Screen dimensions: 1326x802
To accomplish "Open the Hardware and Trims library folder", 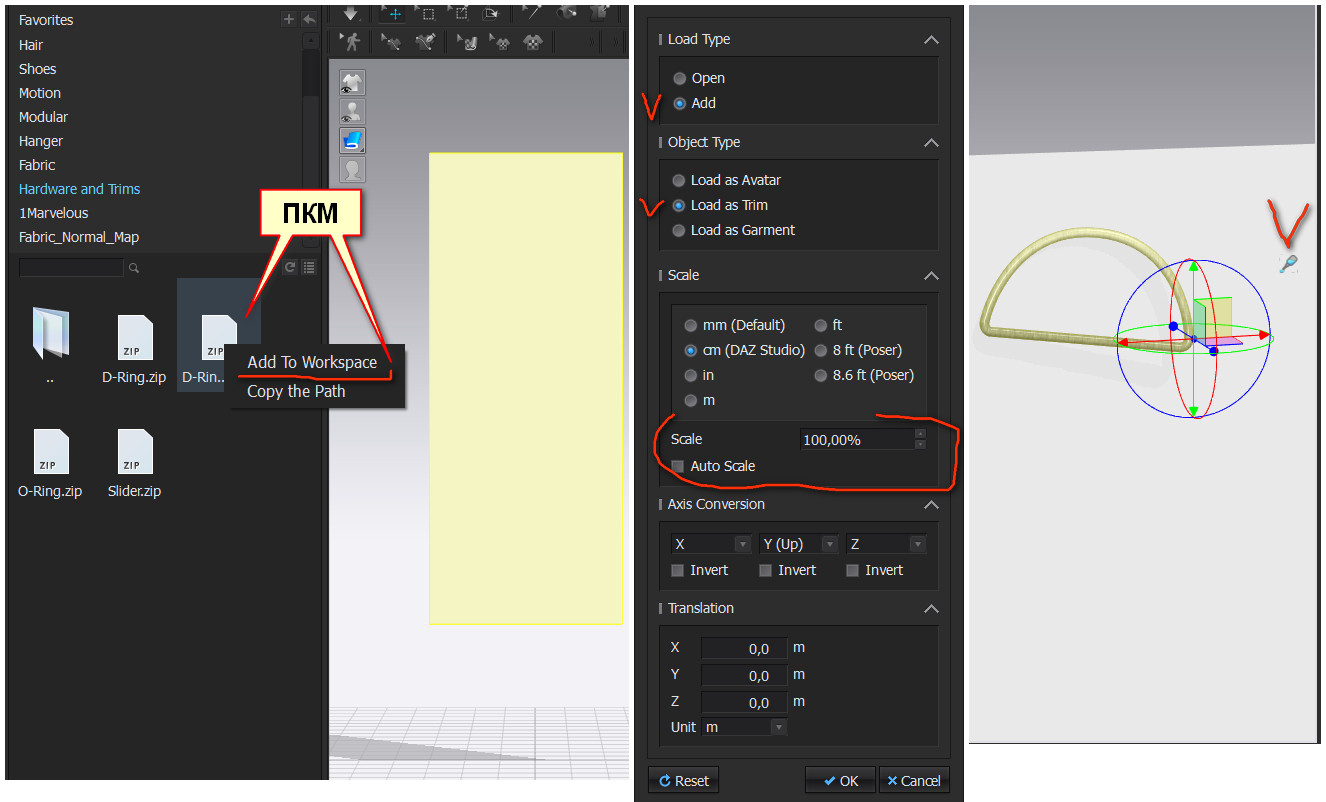I will click(80, 189).
